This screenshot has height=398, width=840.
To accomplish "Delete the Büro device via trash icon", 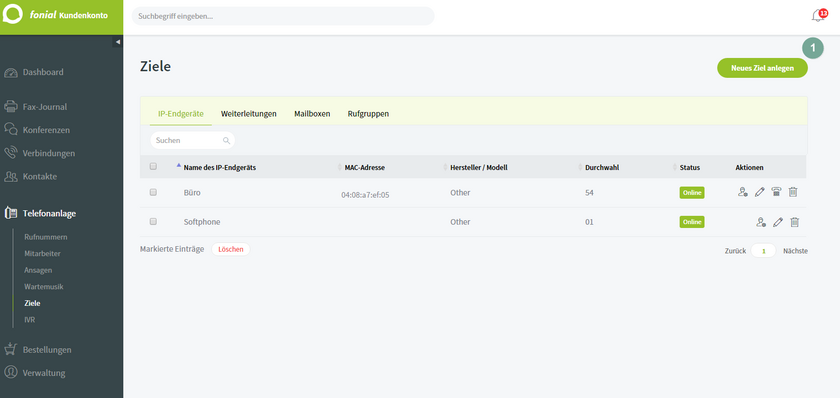I will [x=793, y=192].
